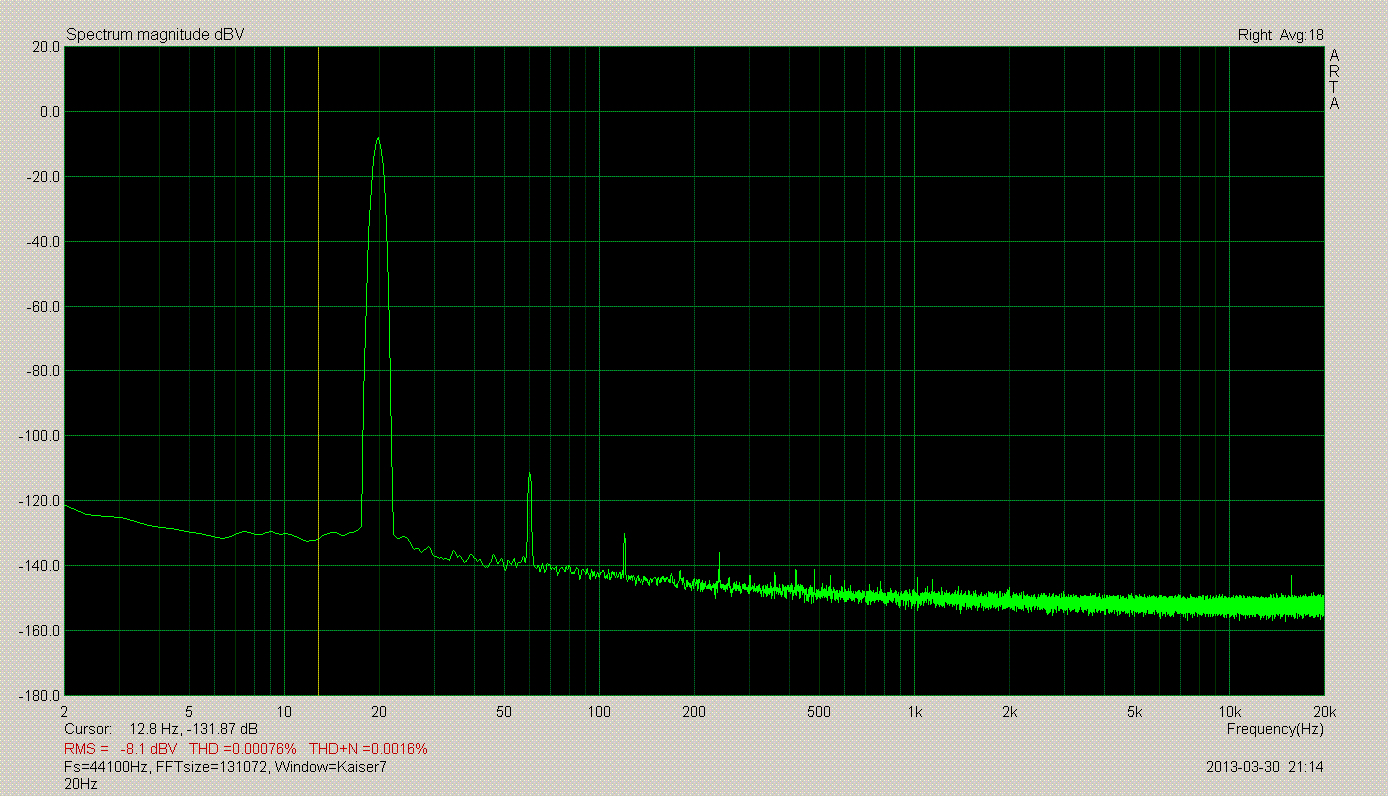
Task: Click the "-40.0" magnitude axis label
Action: pyautogui.click(x=43, y=242)
